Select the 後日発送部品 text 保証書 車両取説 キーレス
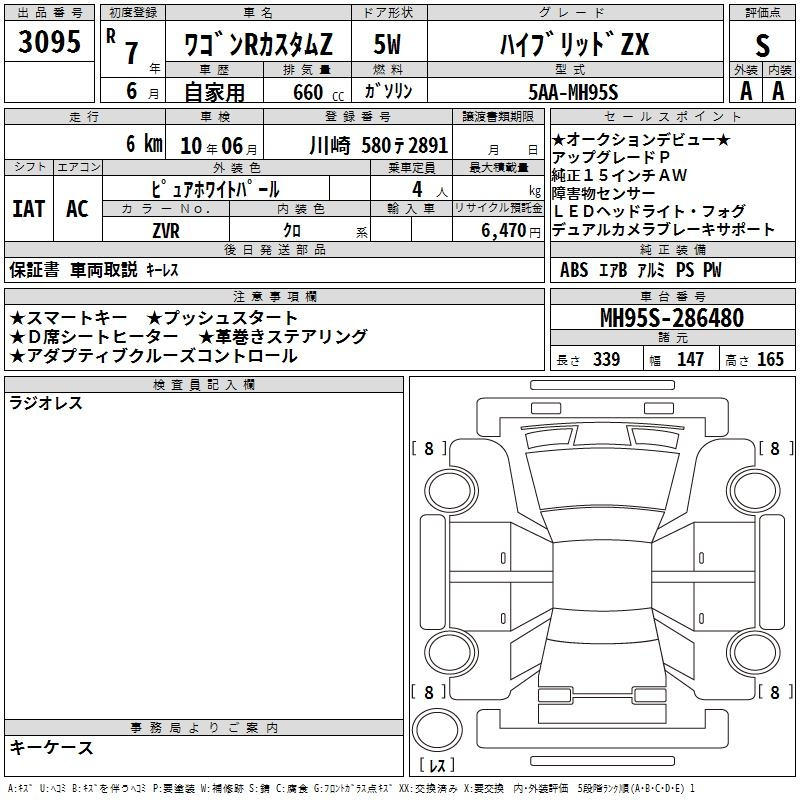The image size is (800, 800). 94,270
